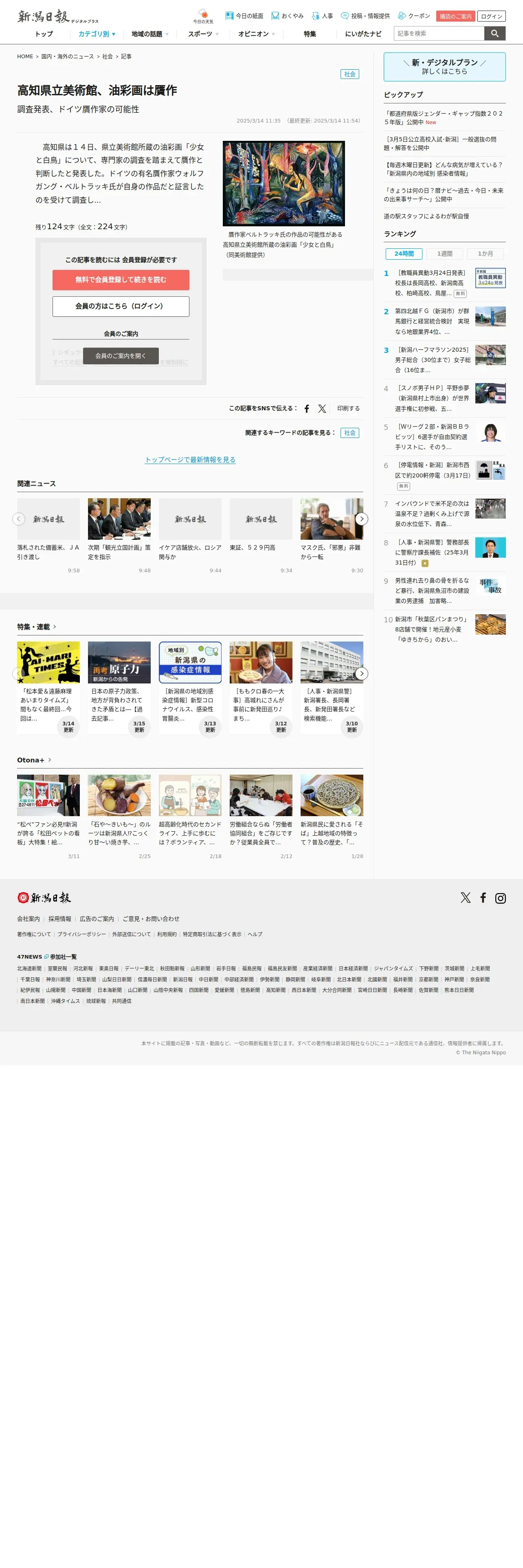Screen dimensions: 523x1568
Task: Open 今日の紙面 newspaper icon link
Action: click(244, 16)
